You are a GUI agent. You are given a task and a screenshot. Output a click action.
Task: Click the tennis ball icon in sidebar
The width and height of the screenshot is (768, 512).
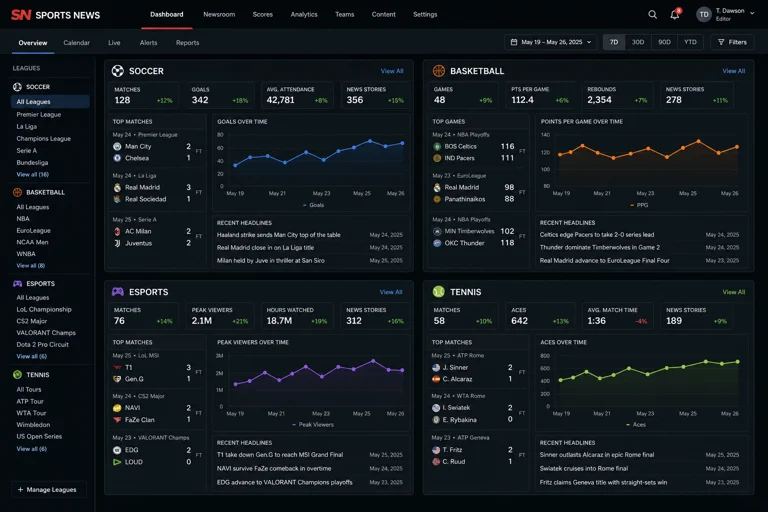pos(18,375)
